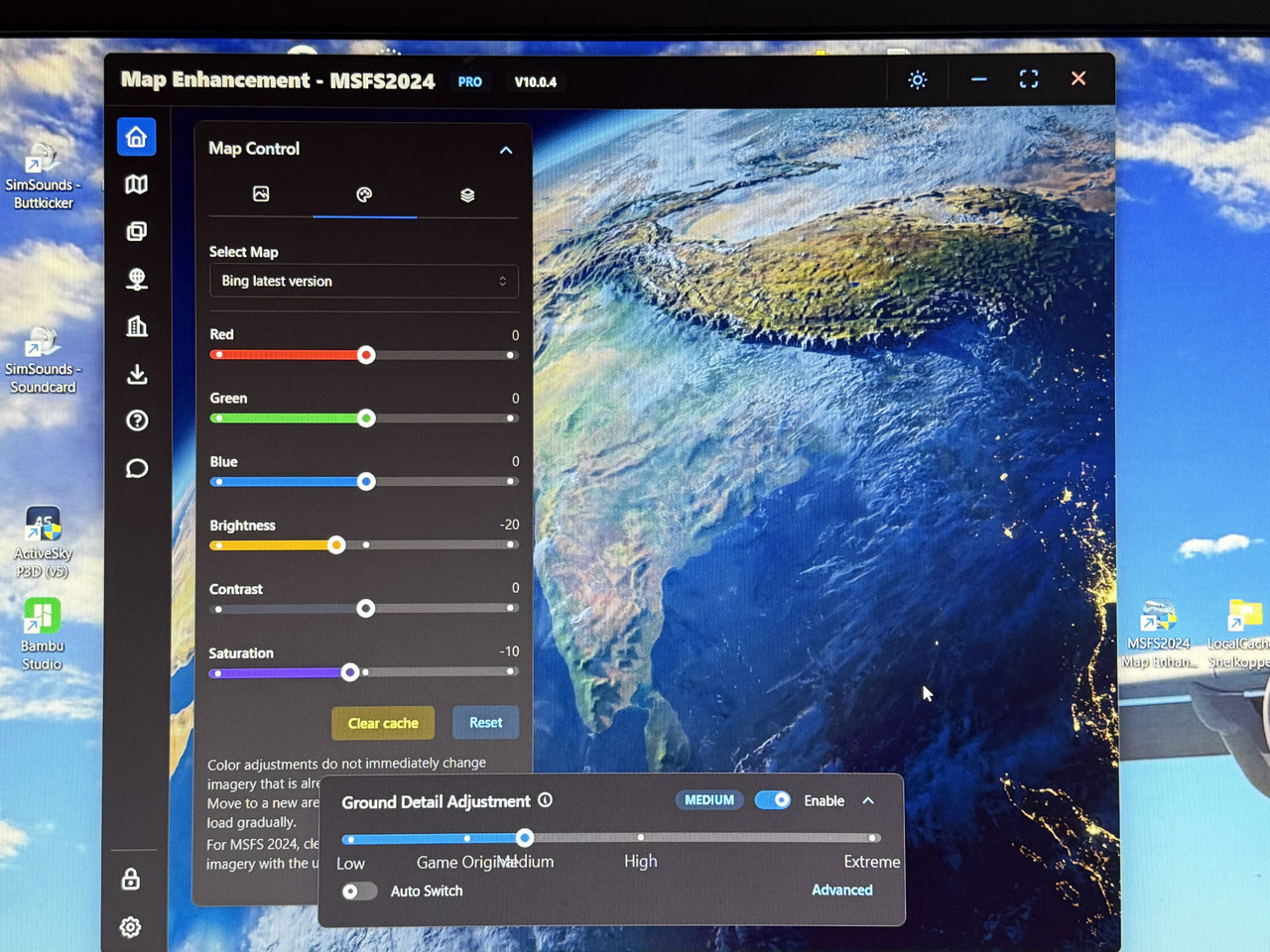Click the buildings icon in the sidebar
Screen dimensions: 1270x952
point(137,326)
